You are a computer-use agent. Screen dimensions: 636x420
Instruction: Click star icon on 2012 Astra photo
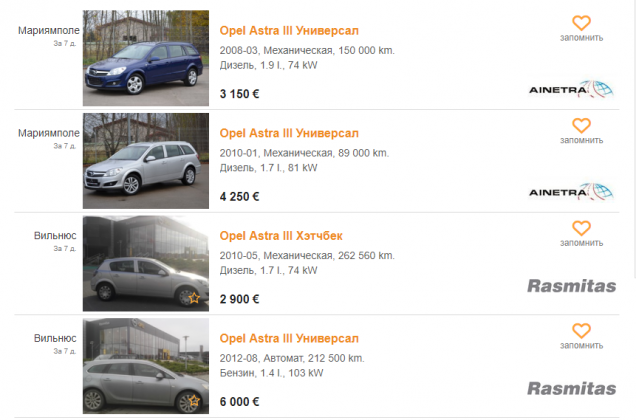(x=194, y=401)
